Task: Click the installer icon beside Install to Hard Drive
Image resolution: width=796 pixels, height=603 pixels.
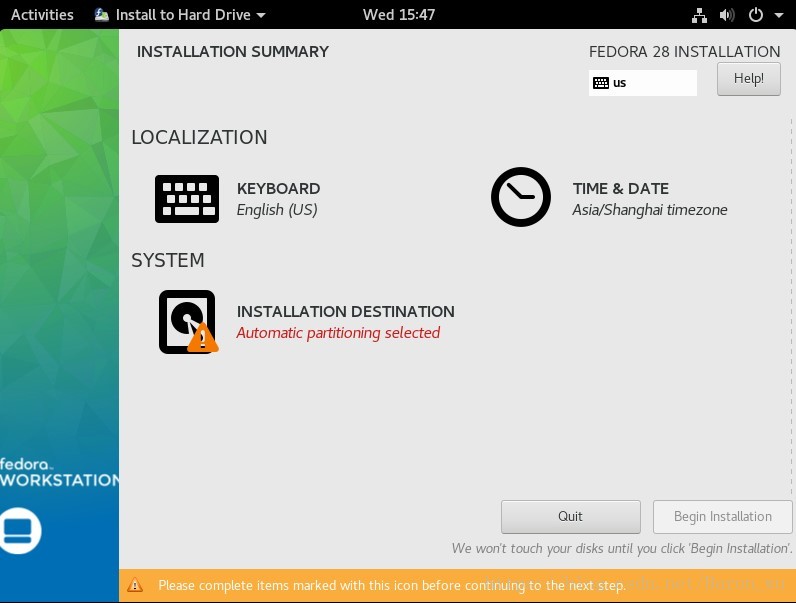Action: (x=102, y=15)
